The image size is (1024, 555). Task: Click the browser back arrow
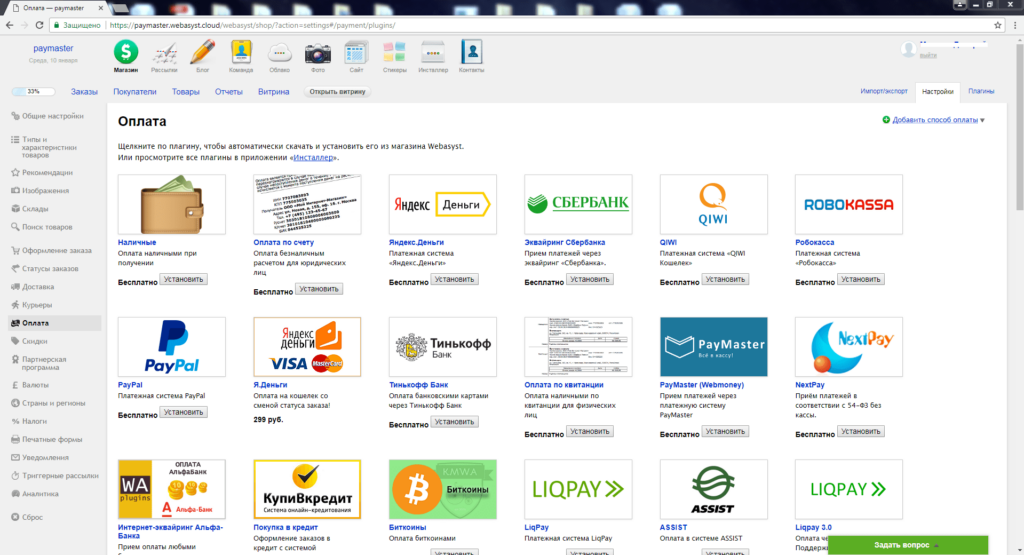[9, 25]
